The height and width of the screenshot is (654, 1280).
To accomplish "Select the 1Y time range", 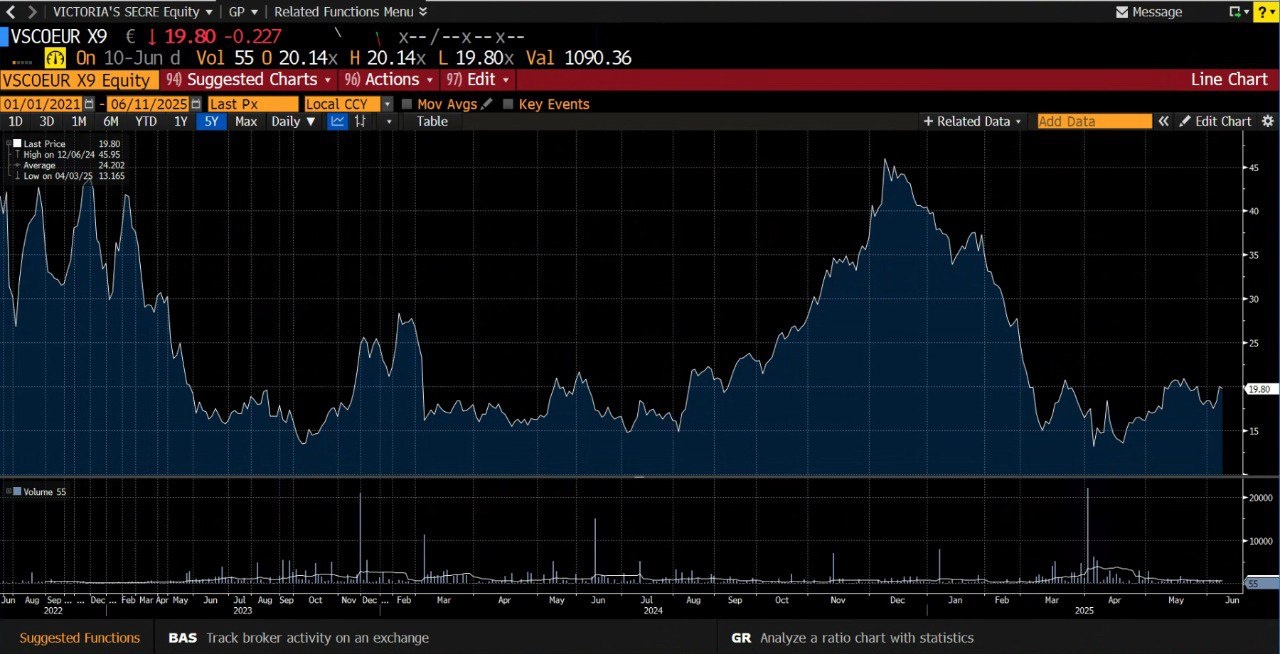I will pos(180,121).
